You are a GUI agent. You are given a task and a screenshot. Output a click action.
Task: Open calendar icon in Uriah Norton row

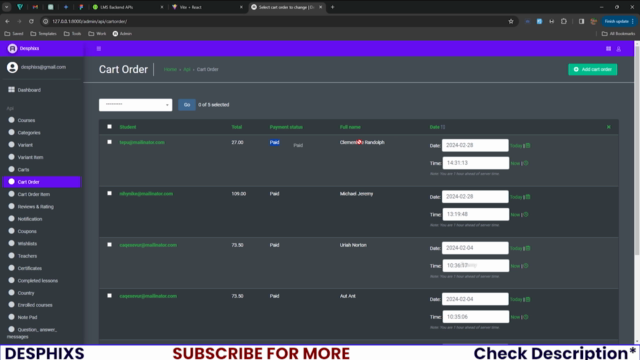pos(528,248)
